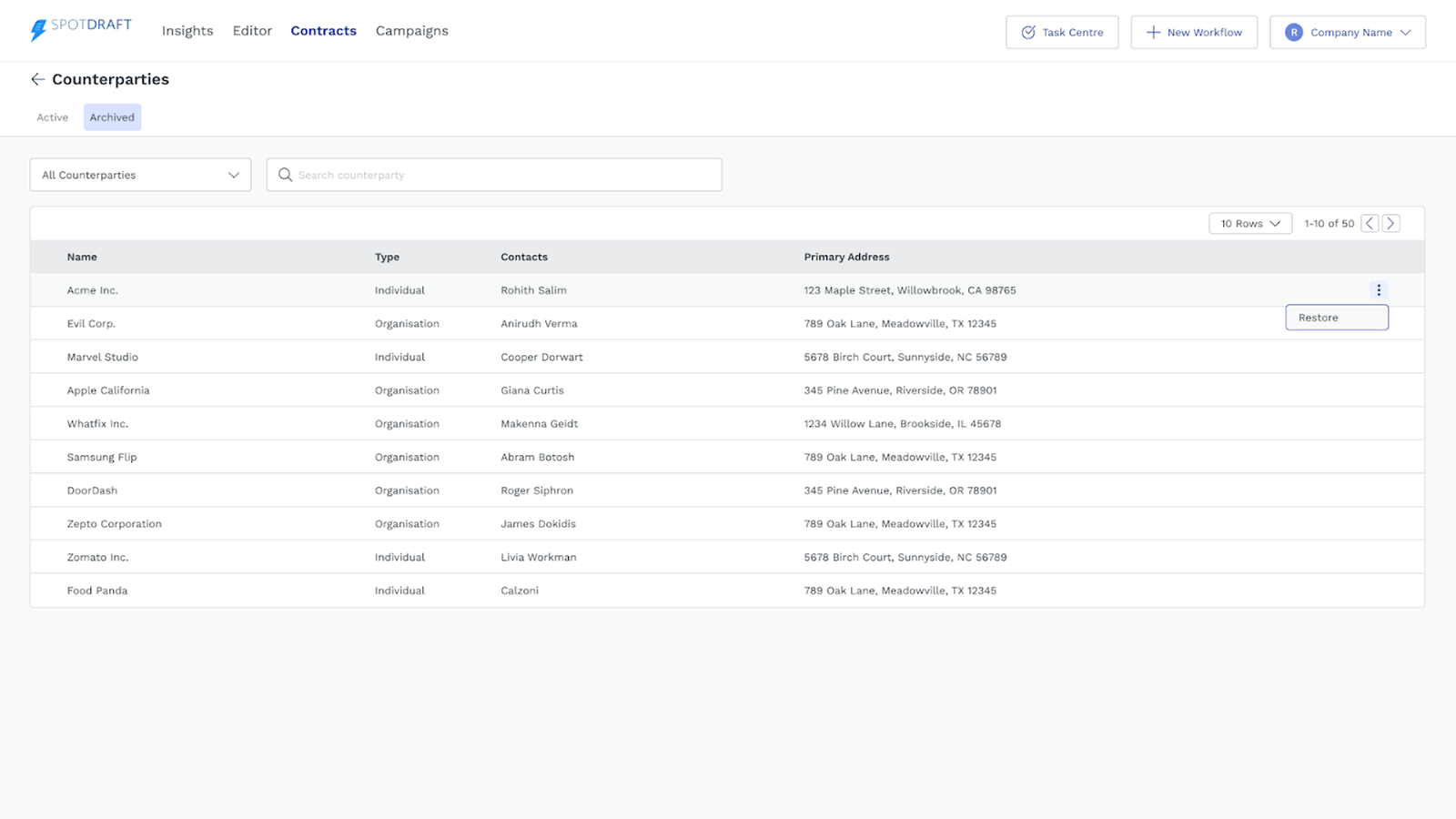The width and height of the screenshot is (1456, 819).
Task: Click contact Anirudh Verma
Action: click(539, 324)
